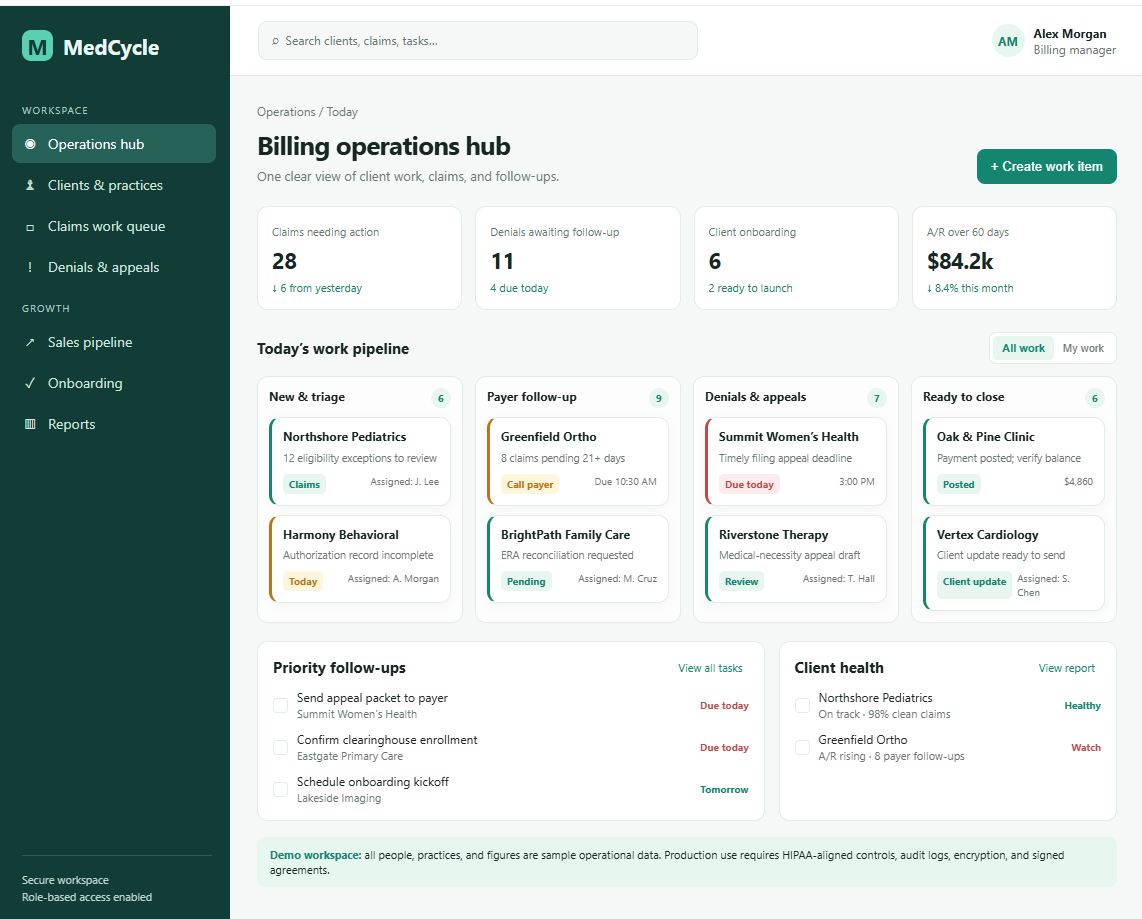Open the Summit Women's Health card
Screen dimensions: 1142x919
coord(796,462)
